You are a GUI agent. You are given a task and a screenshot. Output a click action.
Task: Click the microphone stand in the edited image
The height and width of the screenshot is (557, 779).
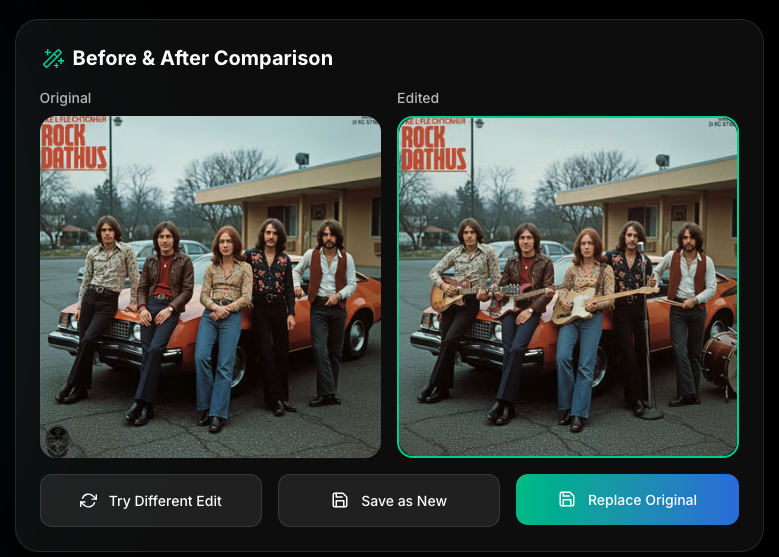tap(647, 329)
